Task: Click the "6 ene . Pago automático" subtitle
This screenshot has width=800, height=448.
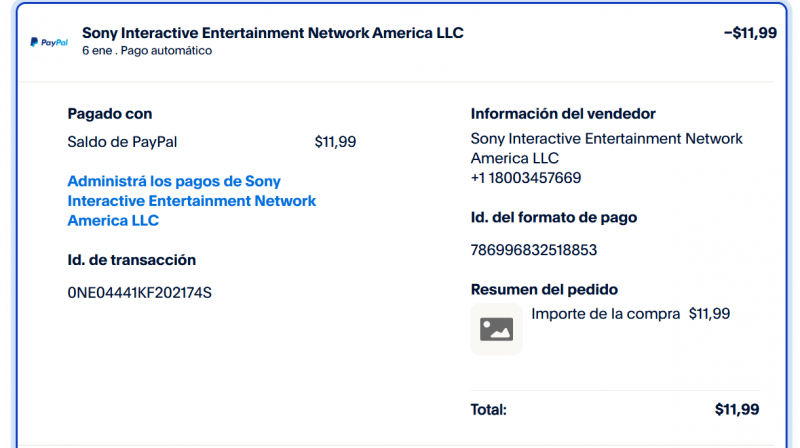Action: (147, 51)
